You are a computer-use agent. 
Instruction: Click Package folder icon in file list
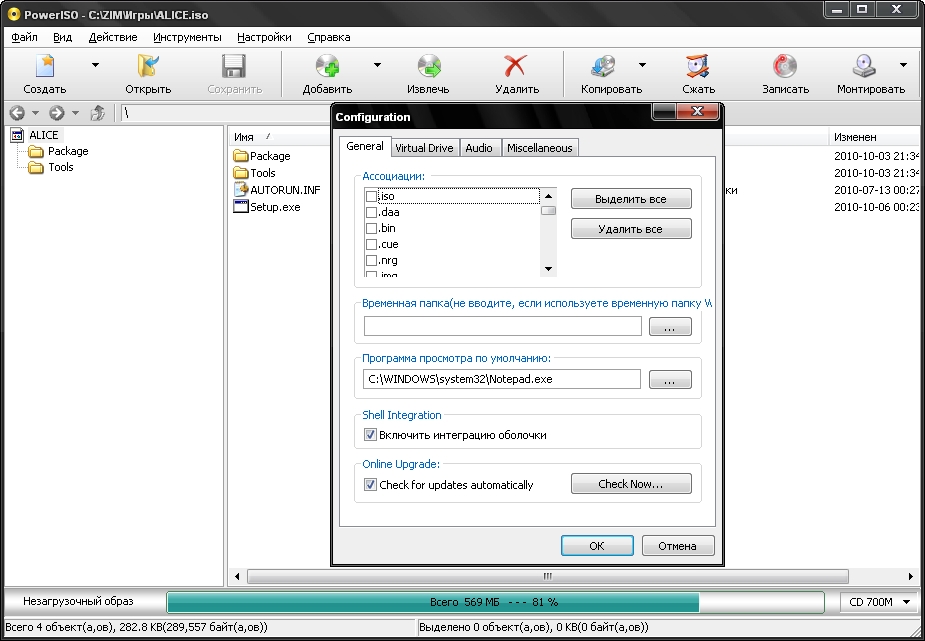(x=241, y=156)
